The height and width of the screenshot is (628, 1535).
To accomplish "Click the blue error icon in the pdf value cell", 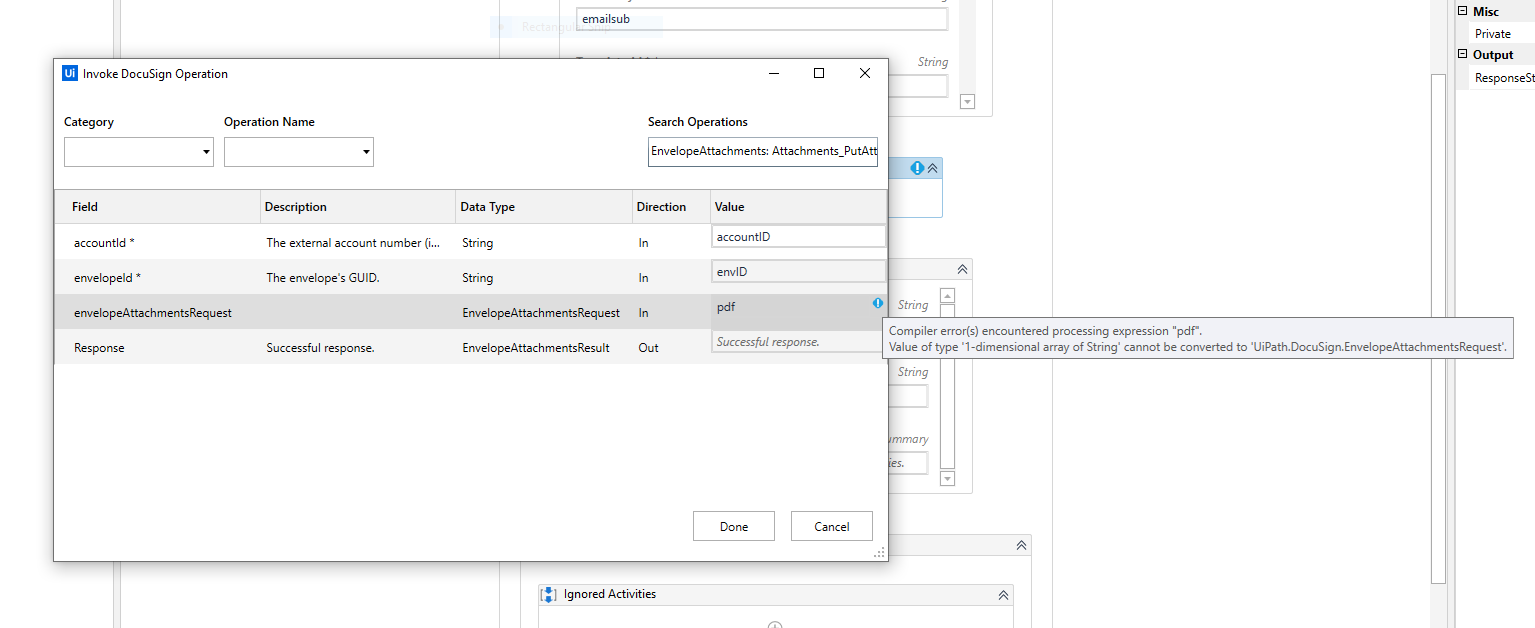I will tap(878, 303).
